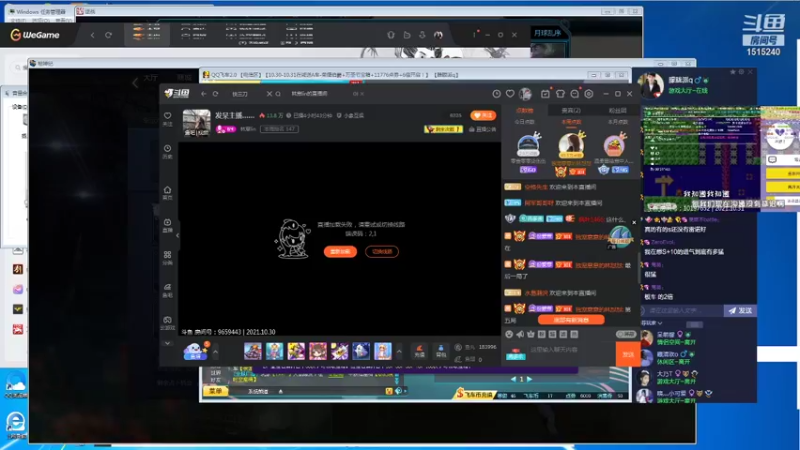800x450 pixels.
Task: Click the next page arrow in the QQ Speed window
Action: [530, 379]
